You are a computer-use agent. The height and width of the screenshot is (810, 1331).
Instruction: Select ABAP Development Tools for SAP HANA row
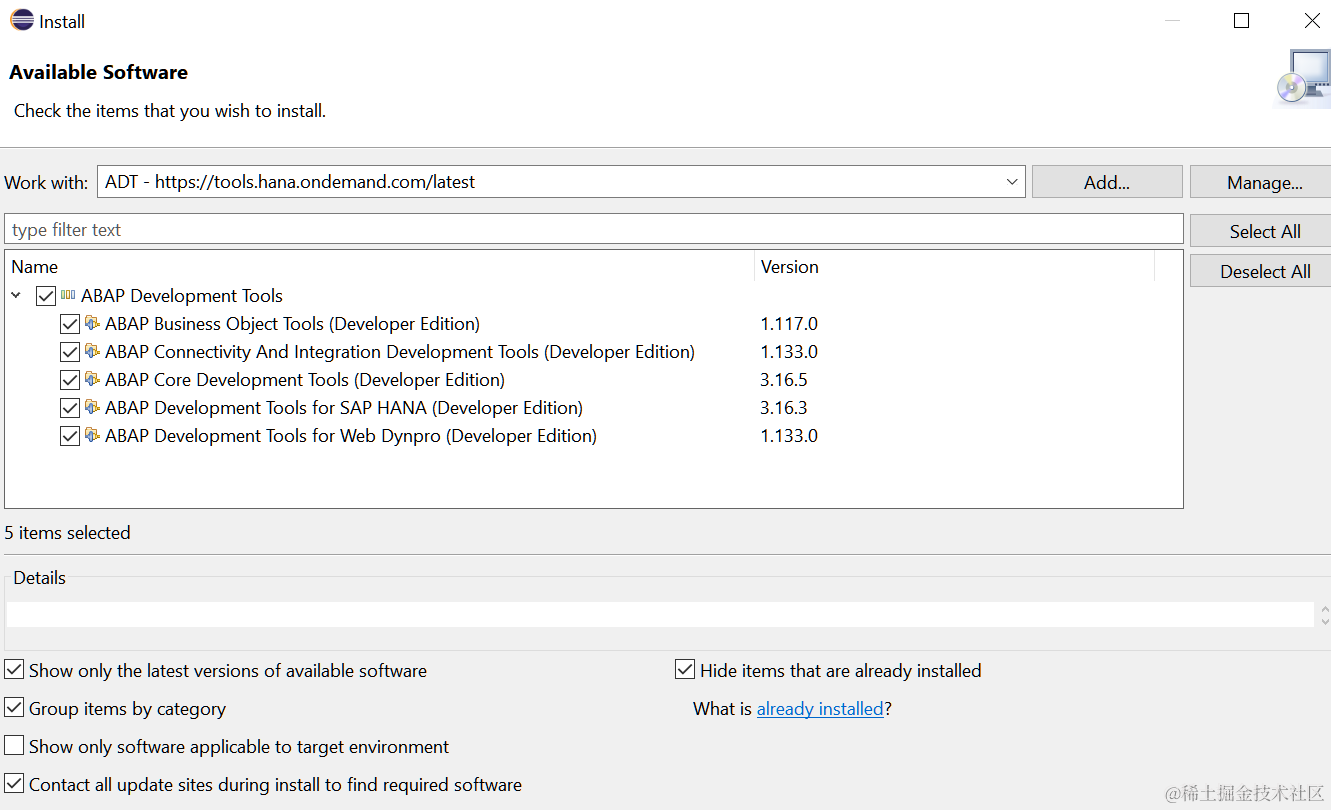[x=344, y=408]
